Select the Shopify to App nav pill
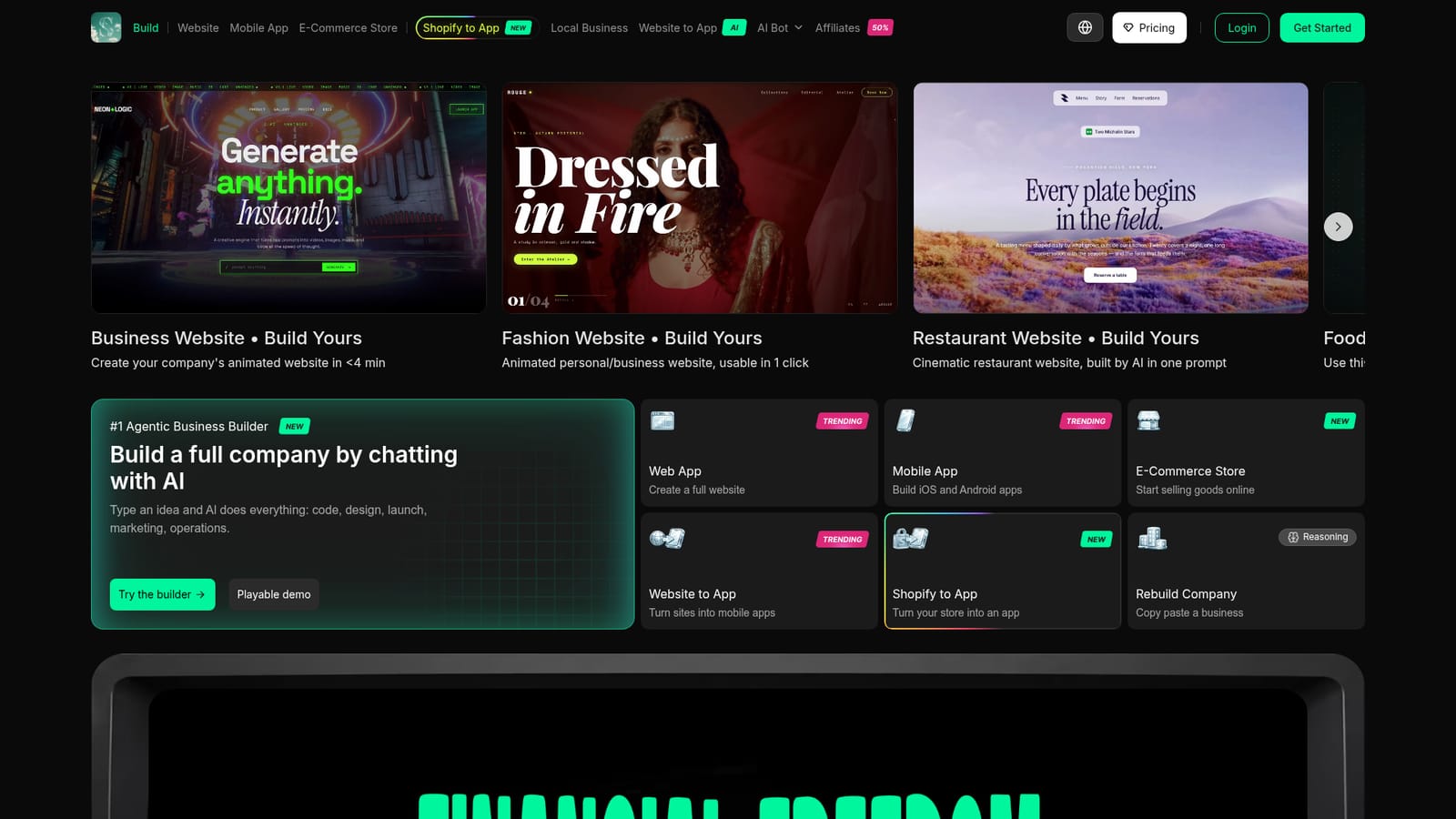The height and width of the screenshot is (819, 1456). 477,27
